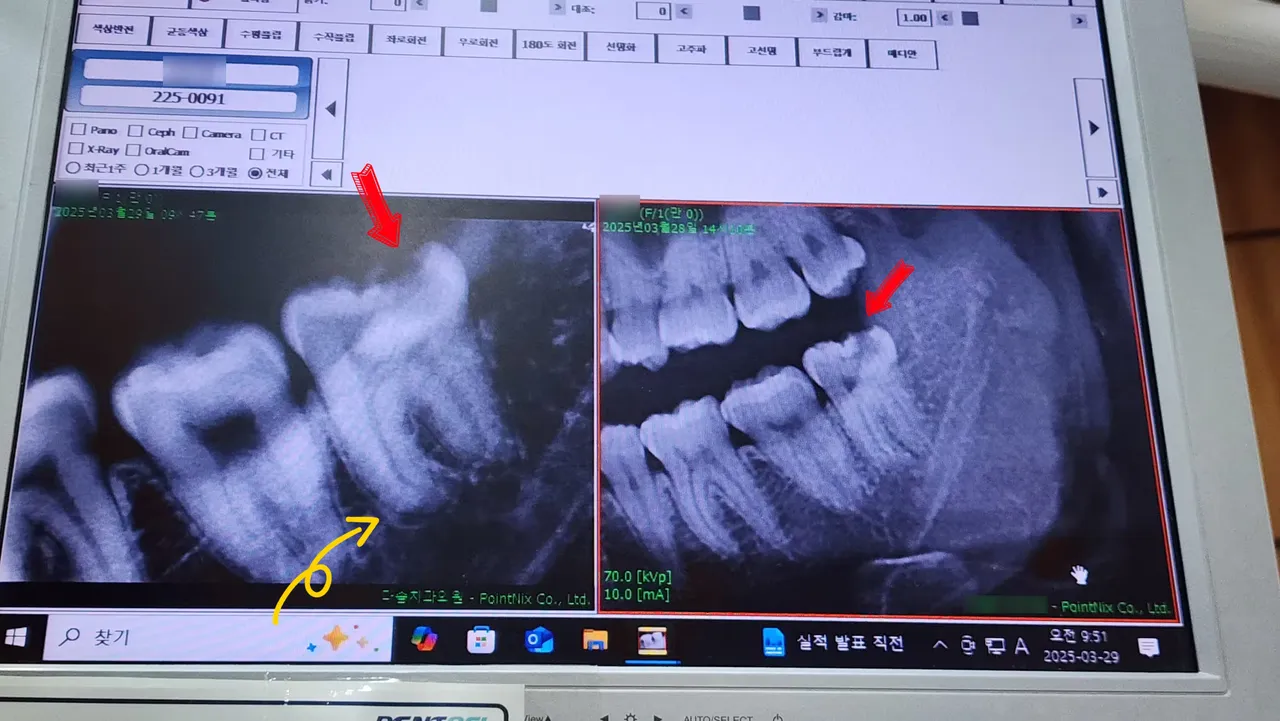This screenshot has height=721, width=1280.
Task: Click small right arrow at strip's right end
Action: point(1102,191)
